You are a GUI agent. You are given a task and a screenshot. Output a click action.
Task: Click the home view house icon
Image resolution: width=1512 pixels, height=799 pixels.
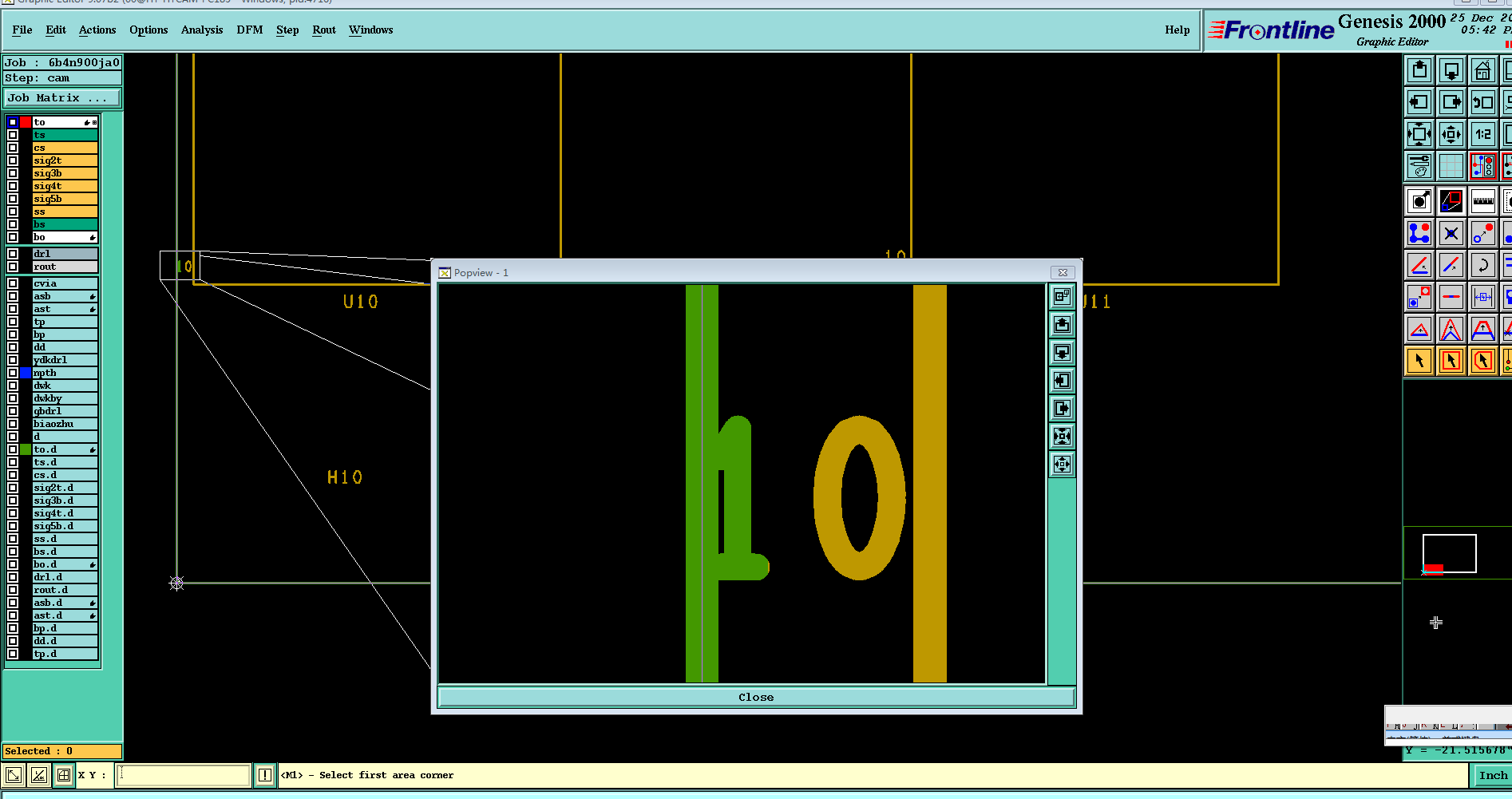coord(1483,70)
